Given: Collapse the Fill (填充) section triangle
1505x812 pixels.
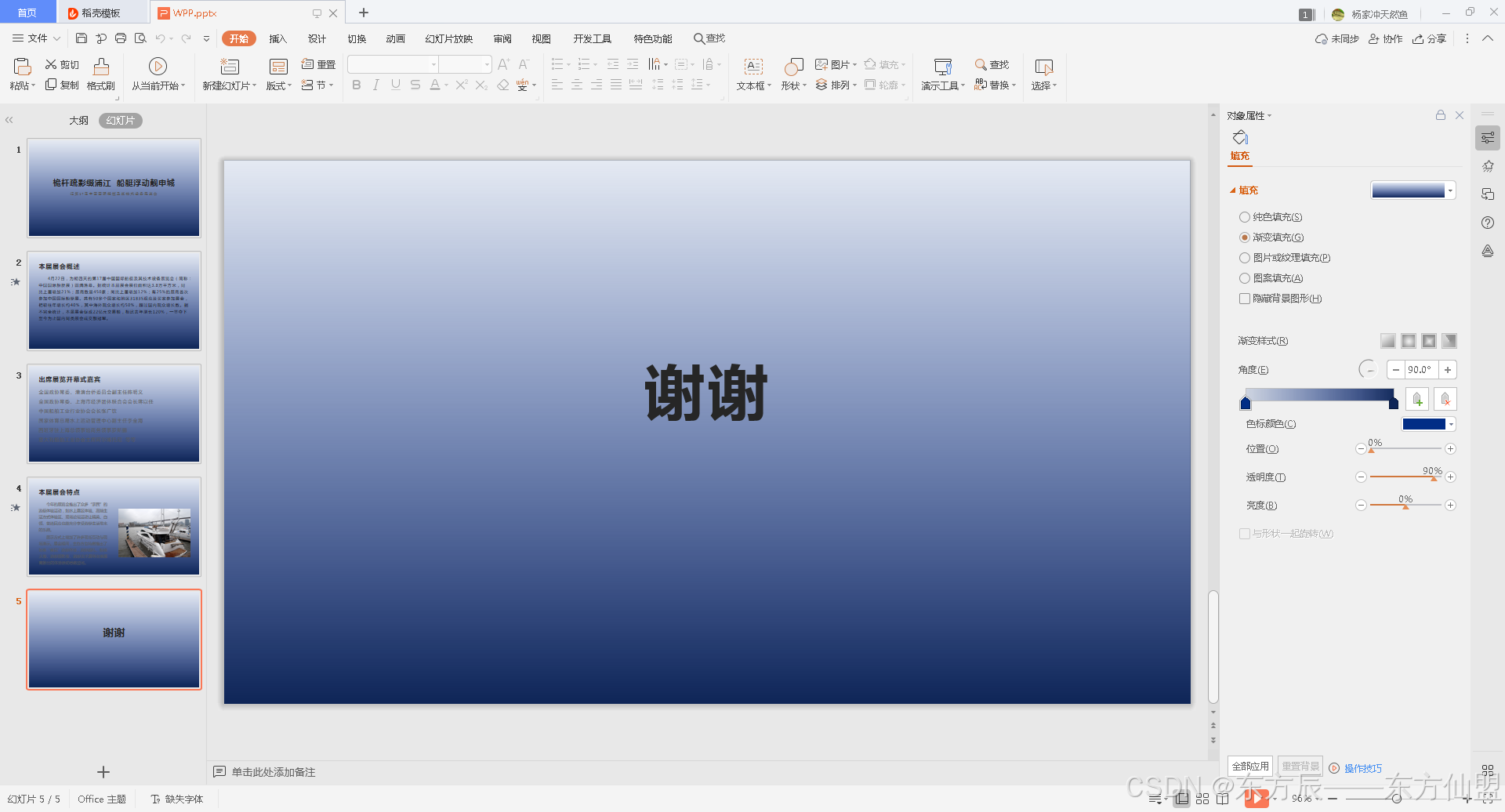Looking at the screenshot, I should point(1233,190).
